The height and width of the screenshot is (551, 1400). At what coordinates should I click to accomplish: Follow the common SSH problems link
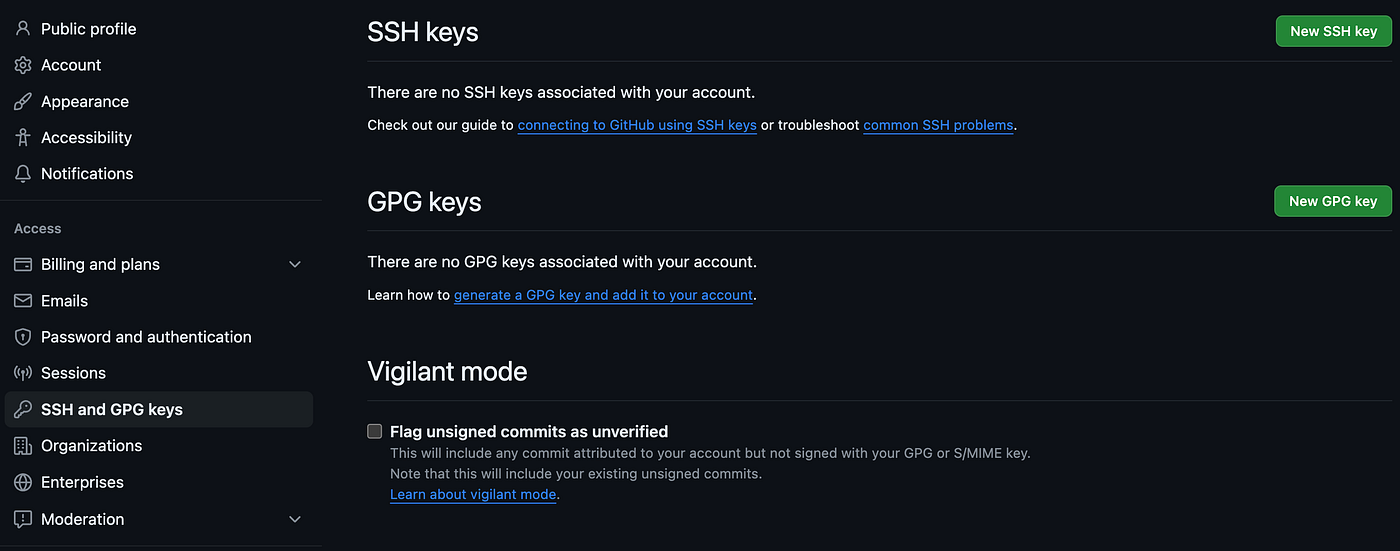point(938,126)
